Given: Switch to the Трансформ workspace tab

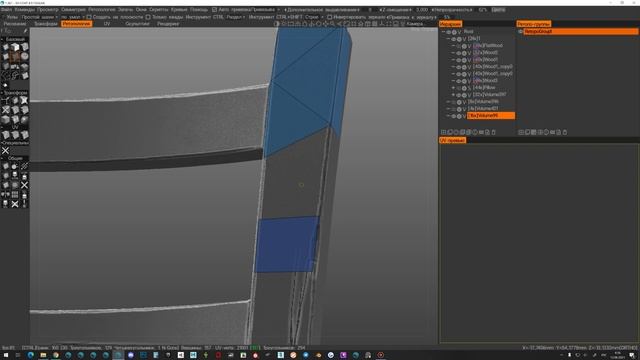Looking at the screenshot, I should coord(46,24).
